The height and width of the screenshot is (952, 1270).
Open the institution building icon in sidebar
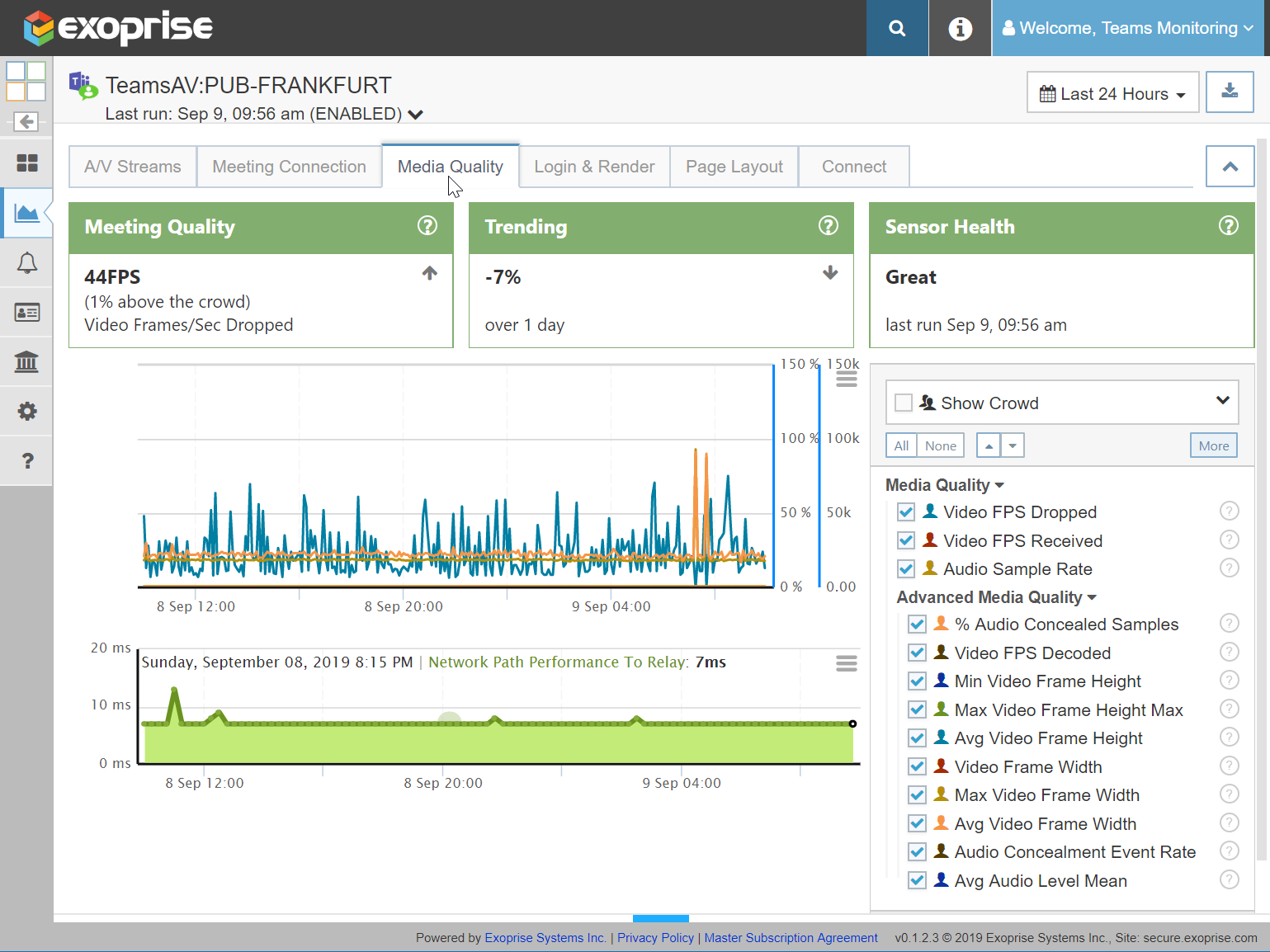coord(26,361)
